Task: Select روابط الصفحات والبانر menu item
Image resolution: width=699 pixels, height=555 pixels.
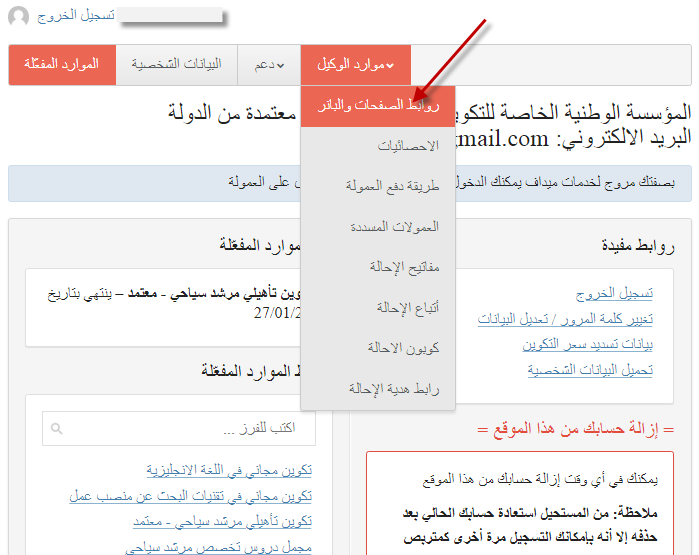Action: 377,105
